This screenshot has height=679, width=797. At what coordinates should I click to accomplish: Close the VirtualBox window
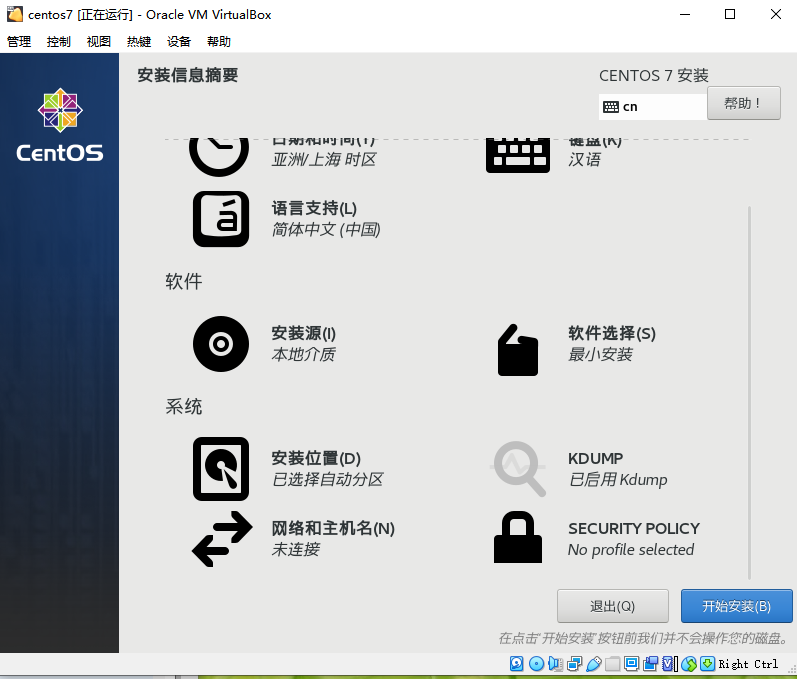click(x=776, y=14)
